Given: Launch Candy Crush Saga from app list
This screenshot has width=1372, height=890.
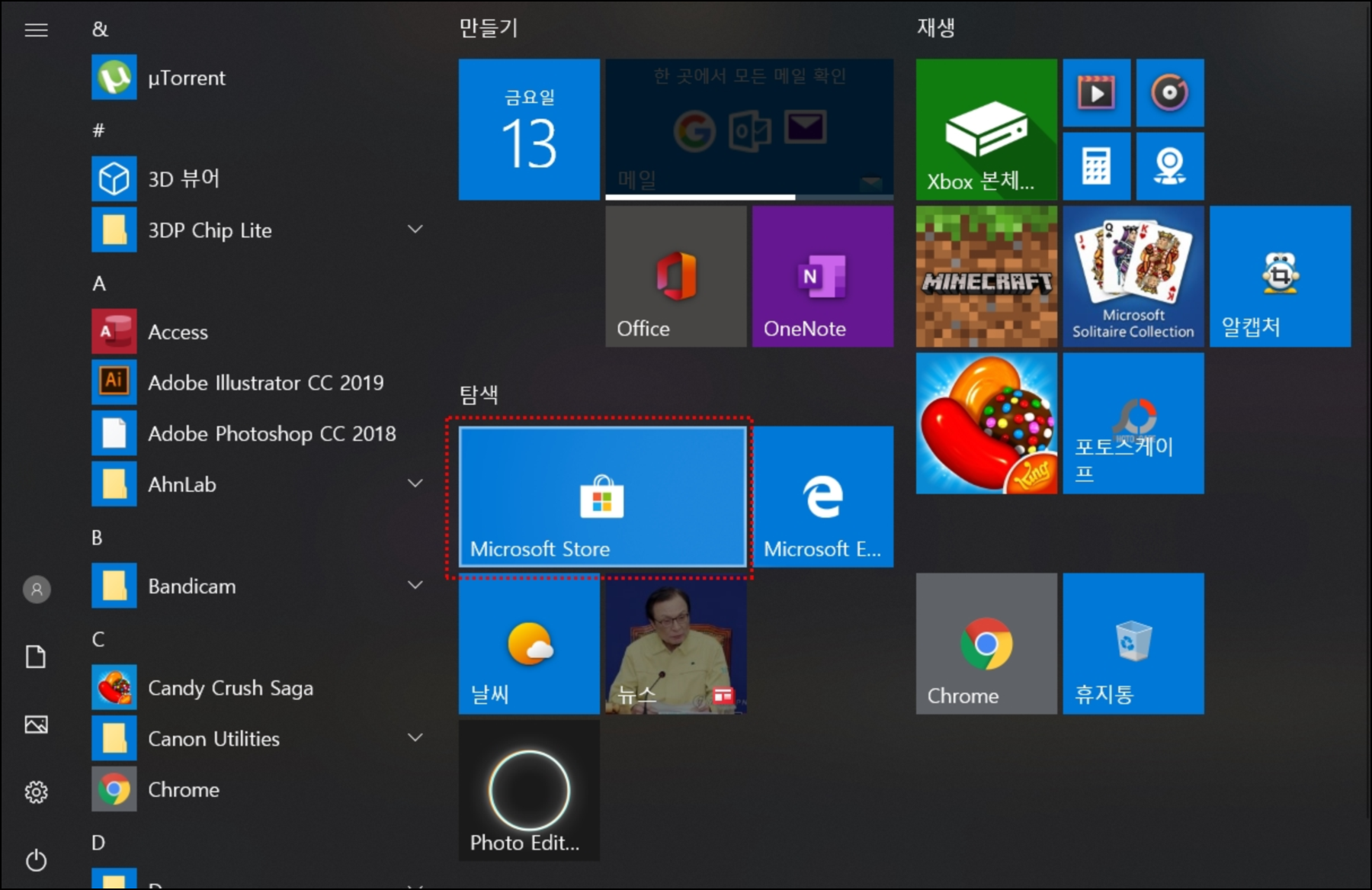Looking at the screenshot, I should [259, 687].
